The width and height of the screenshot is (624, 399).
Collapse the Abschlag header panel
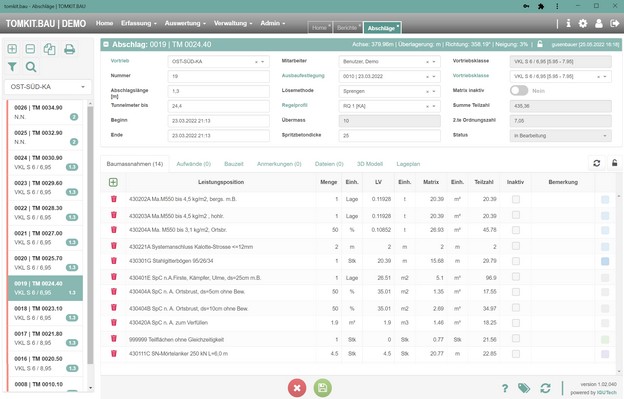(x=106, y=44)
